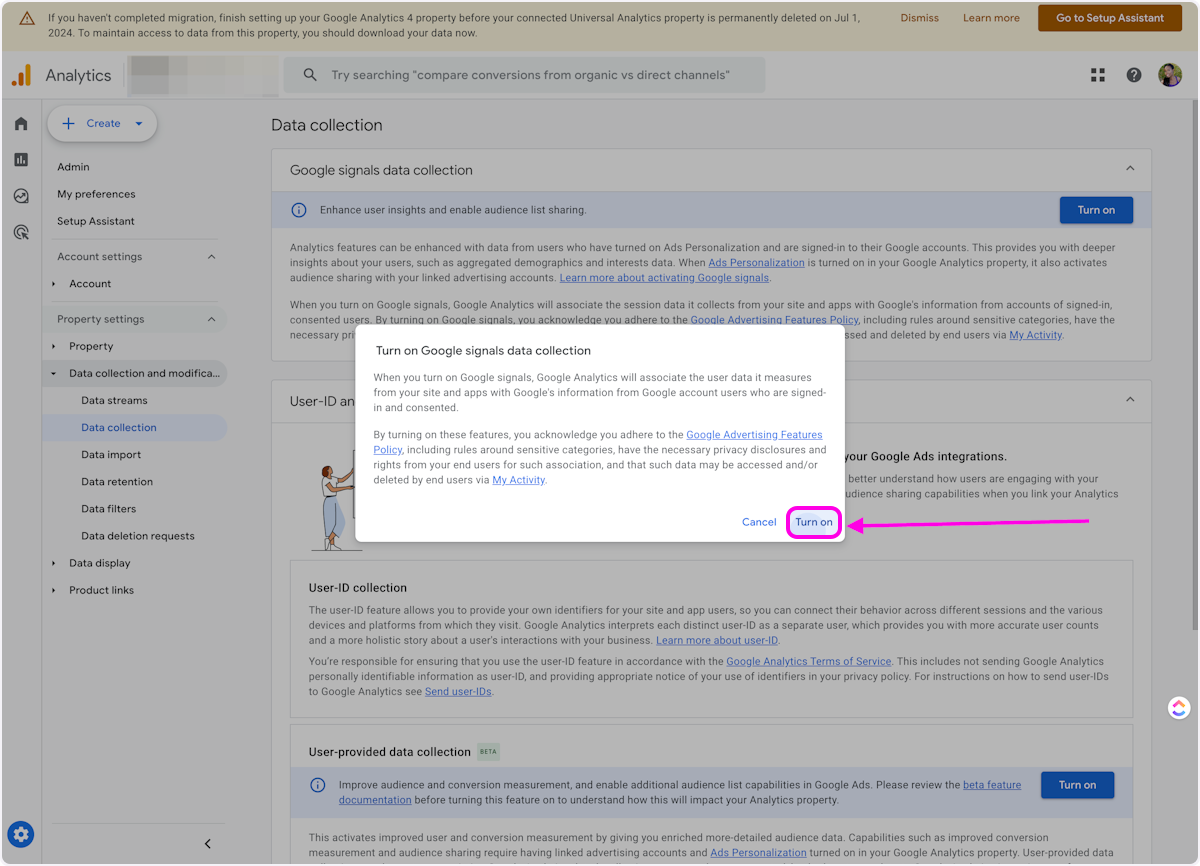
Task: Click Cancel in the dialog
Action: tap(759, 522)
